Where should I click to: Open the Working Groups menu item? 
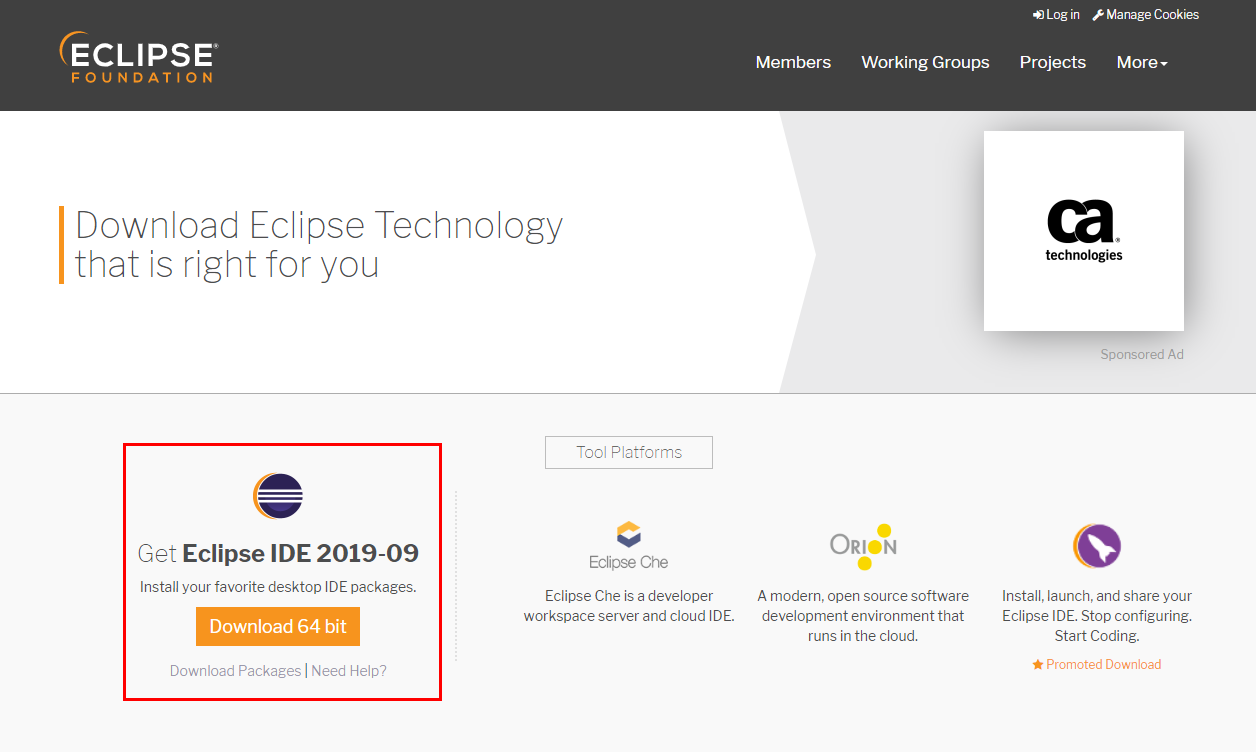[925, 62]
